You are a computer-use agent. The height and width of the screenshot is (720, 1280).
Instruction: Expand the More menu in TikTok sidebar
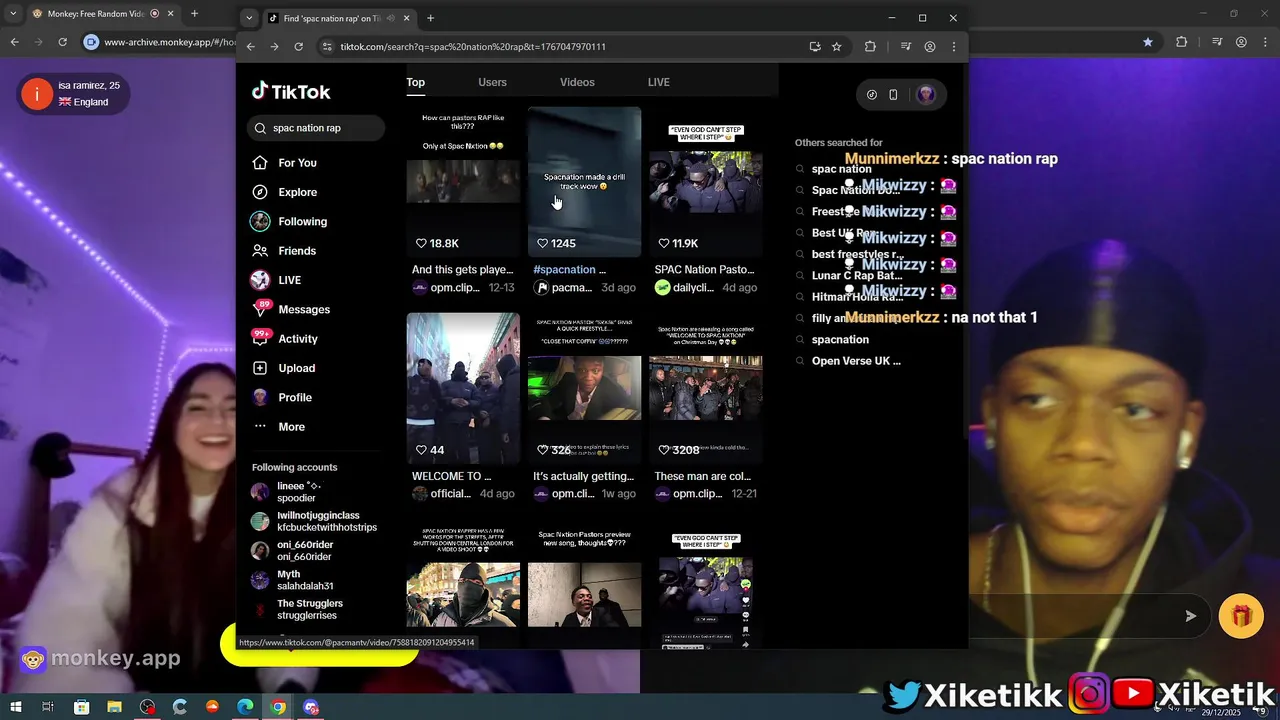279,427
